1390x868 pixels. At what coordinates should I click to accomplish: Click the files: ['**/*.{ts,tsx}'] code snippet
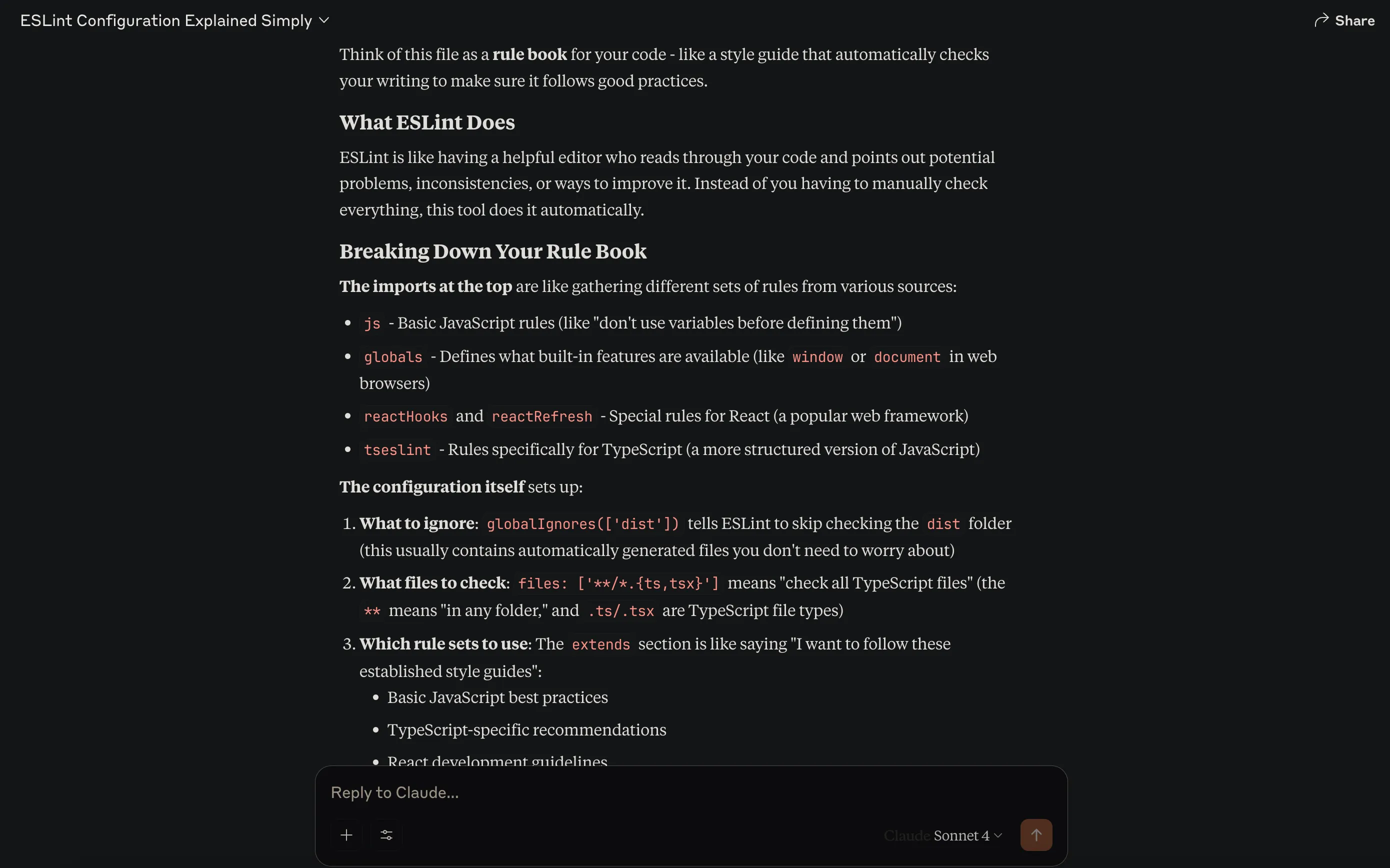coord(618,584)
